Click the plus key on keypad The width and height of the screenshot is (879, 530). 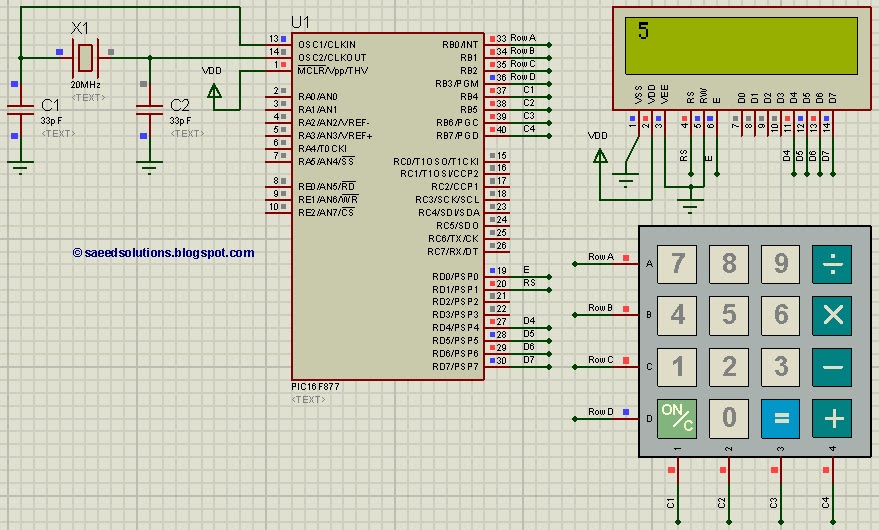click(x=832, y=418)
